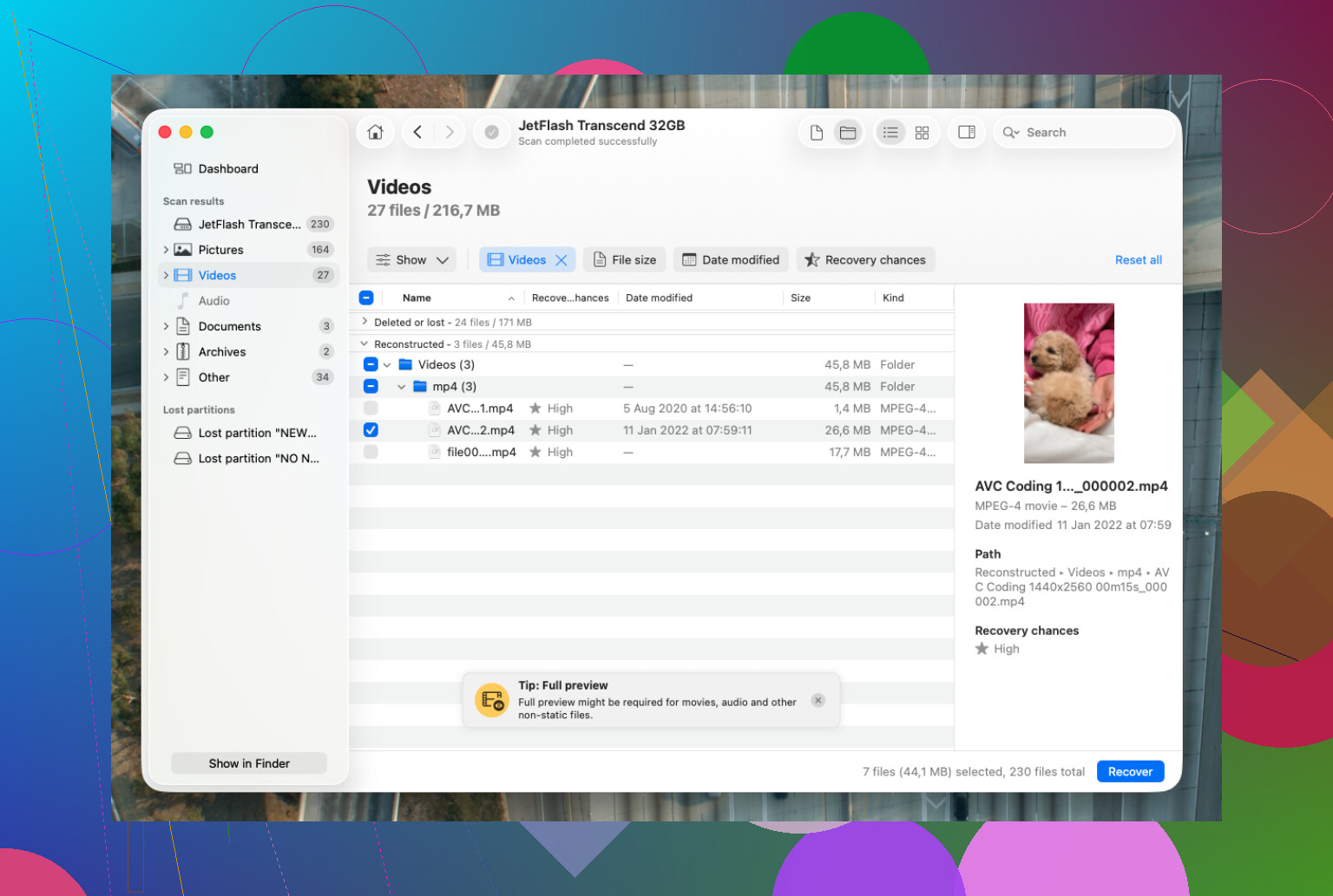Image resolution: width=1333 pixels, height=896 pixels.
Task: Navigate back with the left arrow
Action: coord(417,132)
